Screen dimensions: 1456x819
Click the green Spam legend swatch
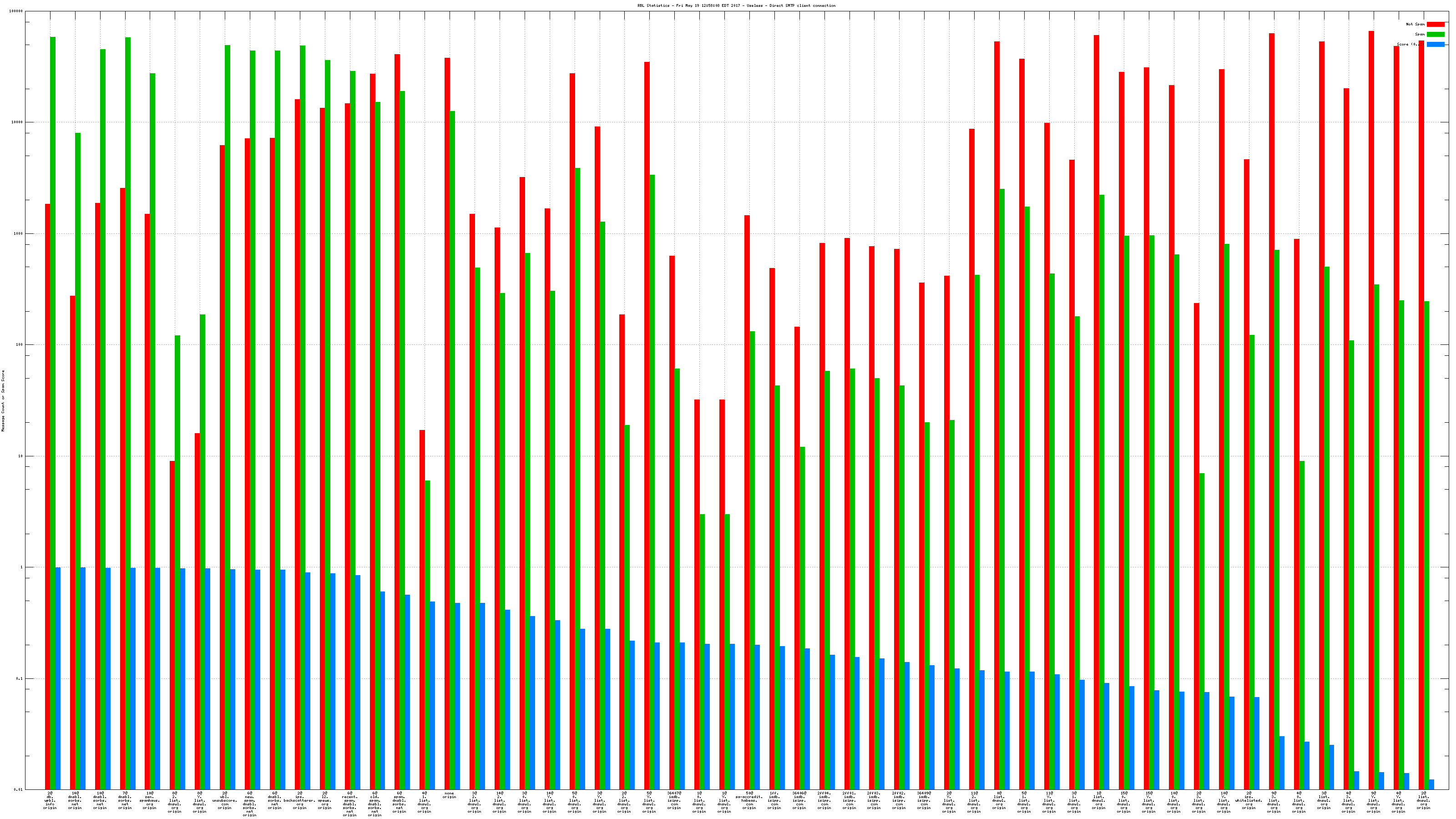(1435, 35)
